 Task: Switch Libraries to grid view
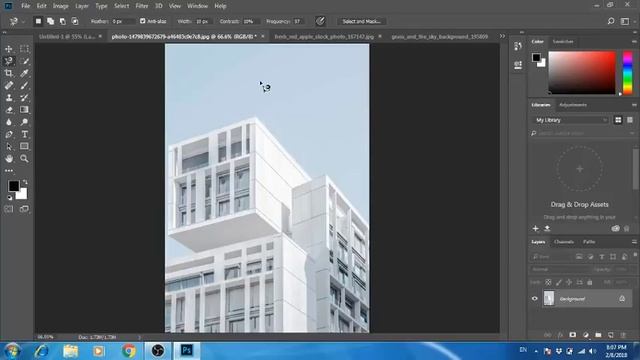coord(618,120)
